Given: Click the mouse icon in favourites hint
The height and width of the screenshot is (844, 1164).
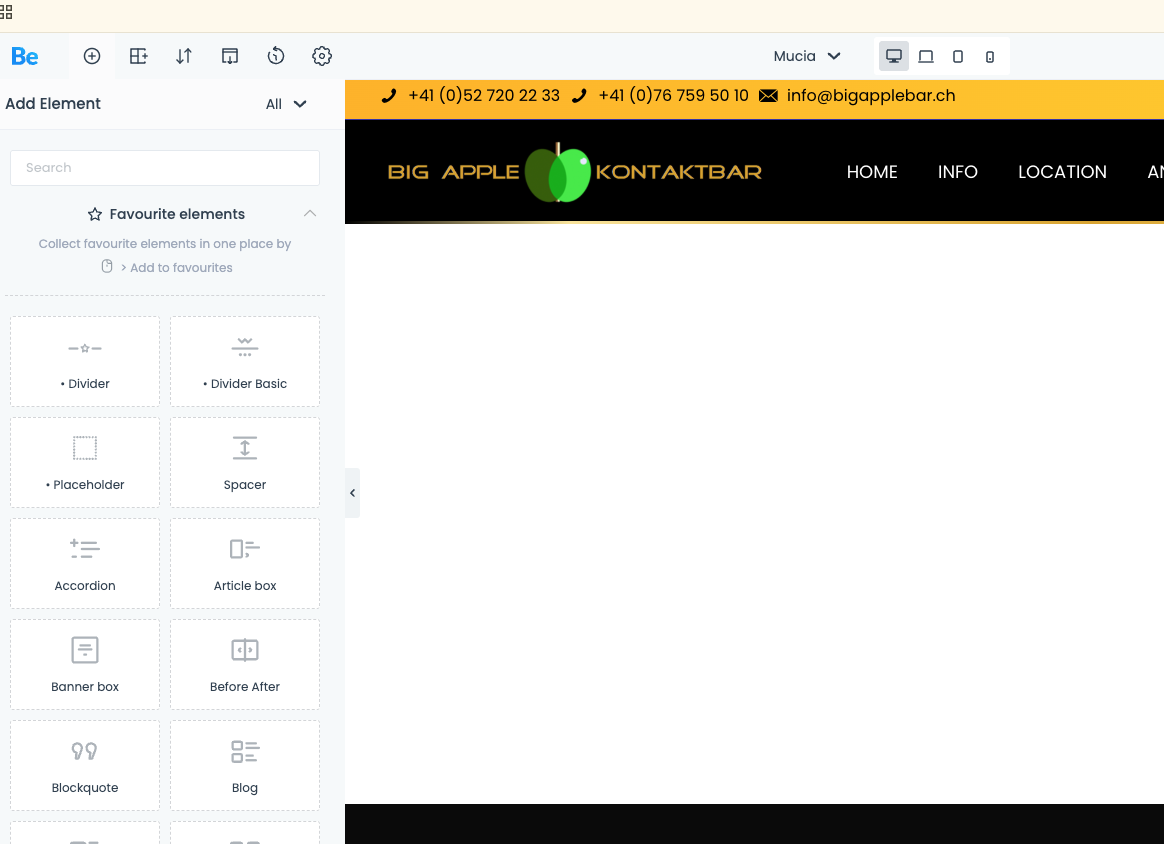Looking at the screenshot, I should [x=107, y=266].
